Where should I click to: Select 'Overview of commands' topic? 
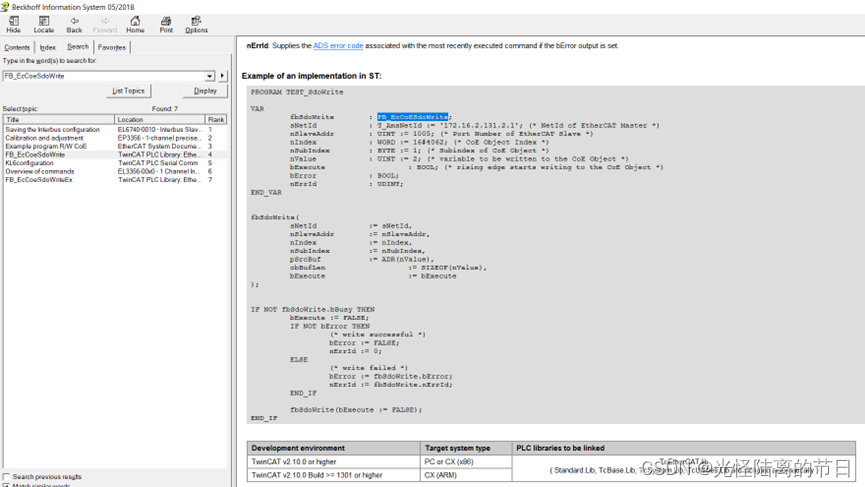click(40, 172)
